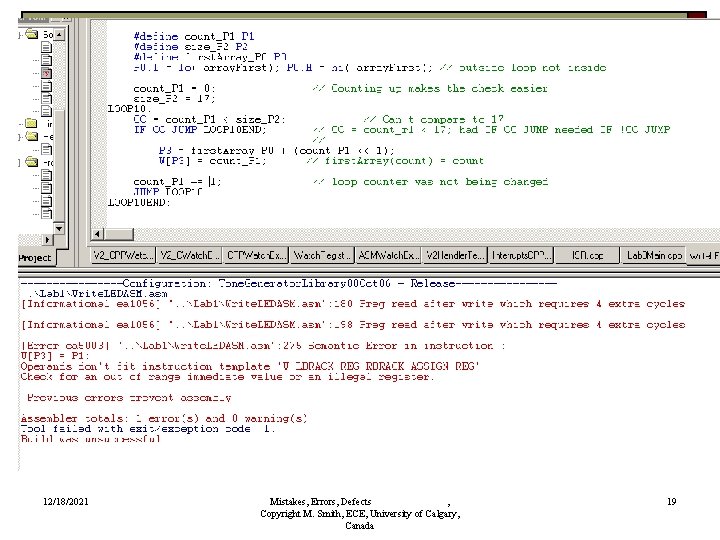
Task: Open the WatchRegist... tab
Action: click(322, 255)
